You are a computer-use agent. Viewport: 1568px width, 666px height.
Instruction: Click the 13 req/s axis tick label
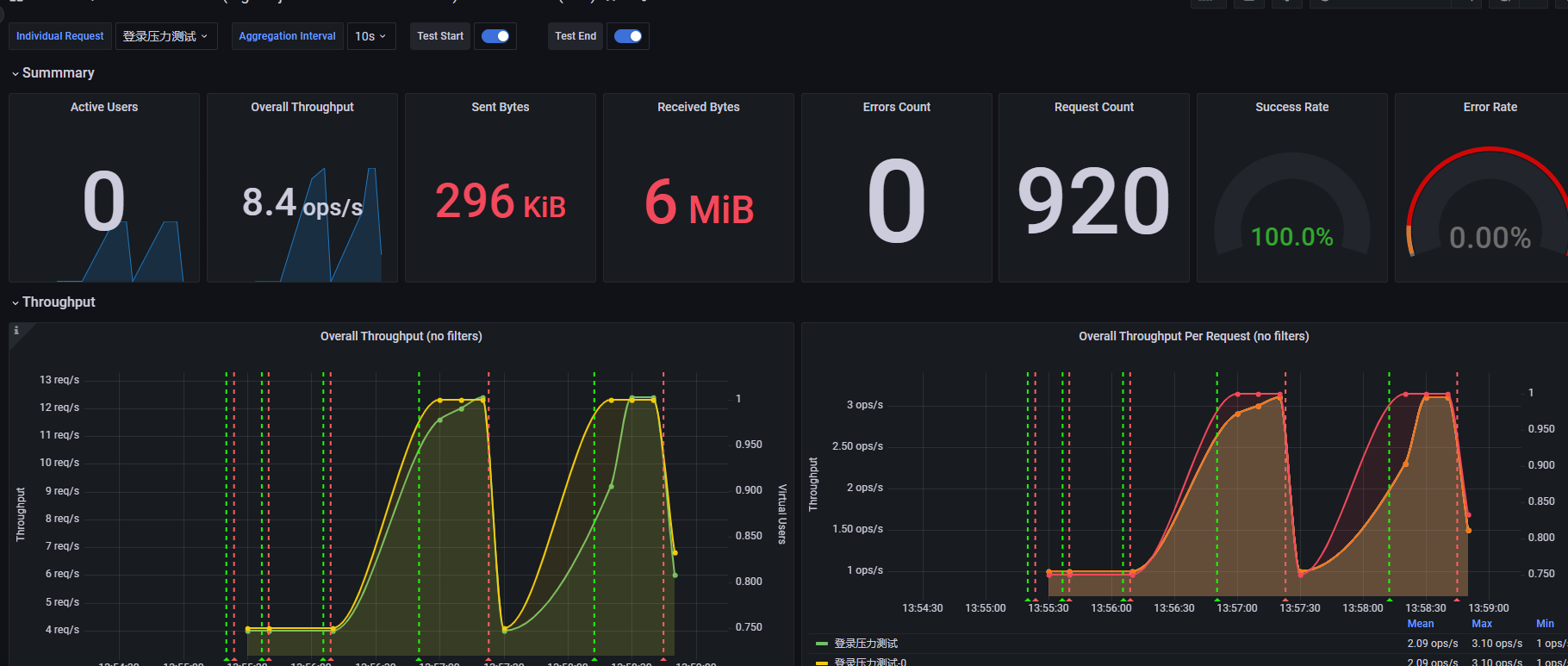[59, 380]
